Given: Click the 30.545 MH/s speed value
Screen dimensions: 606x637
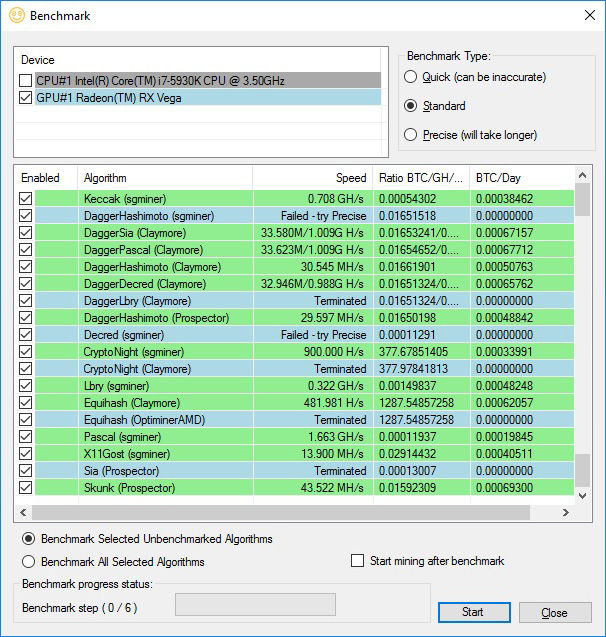Looking at the screenshot, I should [332, 266].
